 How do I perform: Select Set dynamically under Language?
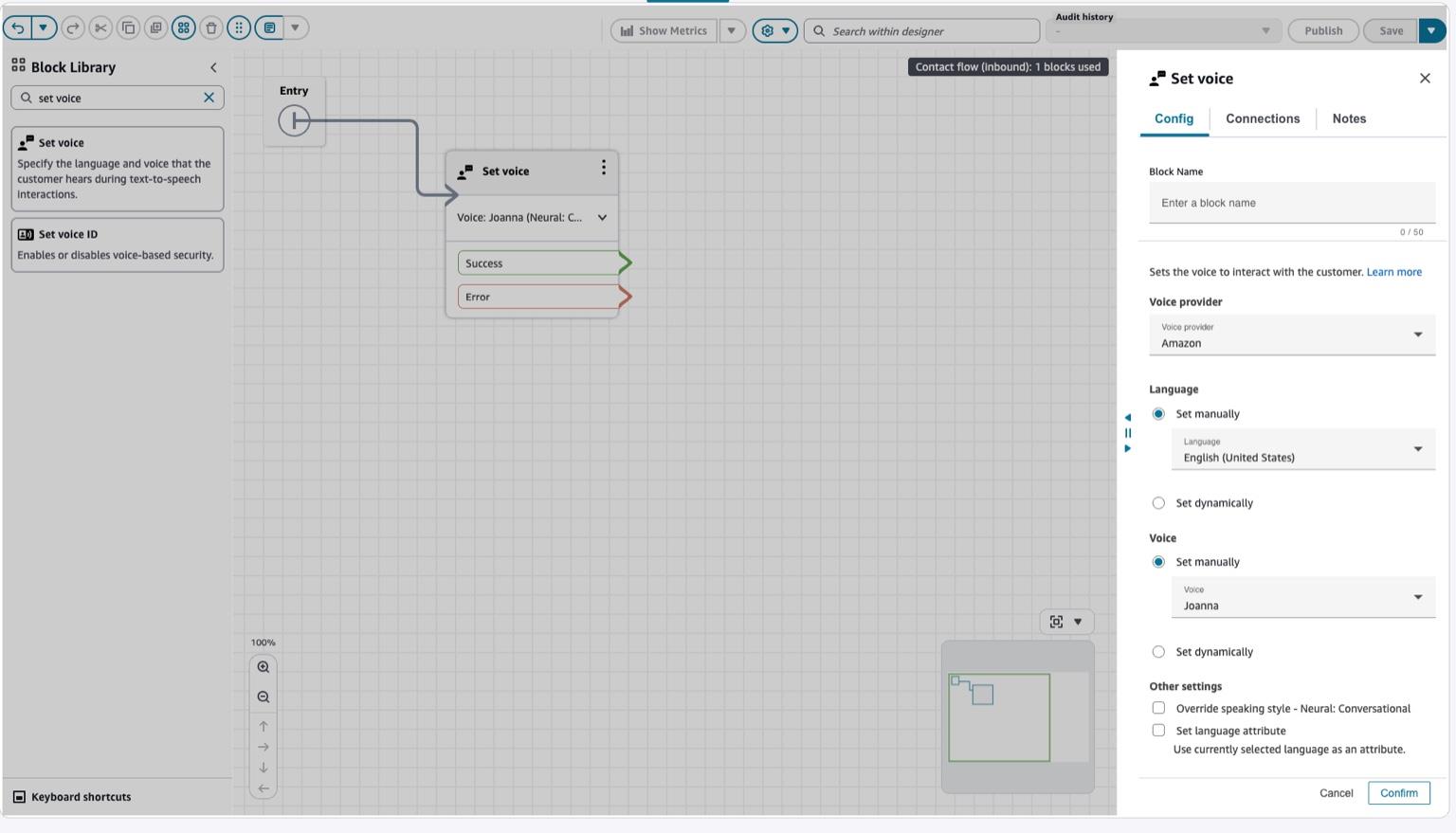pos(1158,503)
